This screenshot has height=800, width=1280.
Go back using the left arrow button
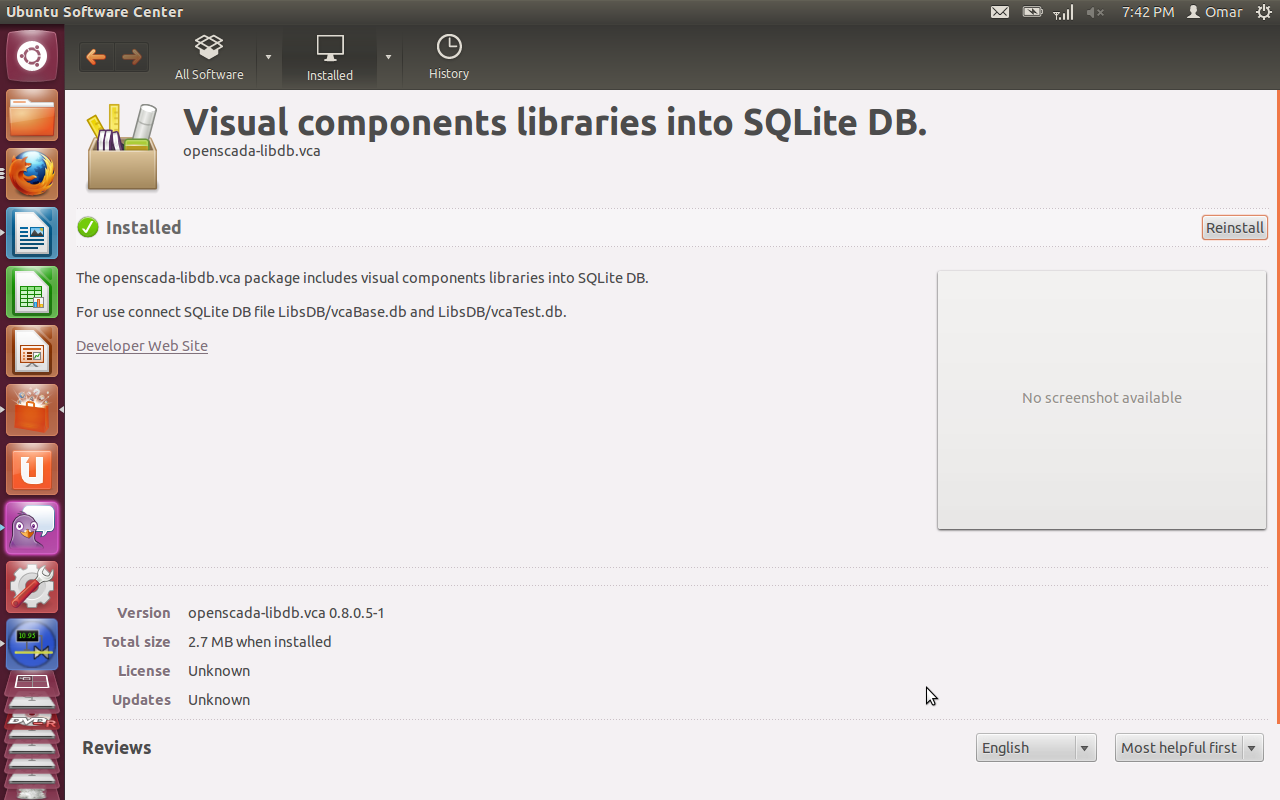(x=96, y=58)
